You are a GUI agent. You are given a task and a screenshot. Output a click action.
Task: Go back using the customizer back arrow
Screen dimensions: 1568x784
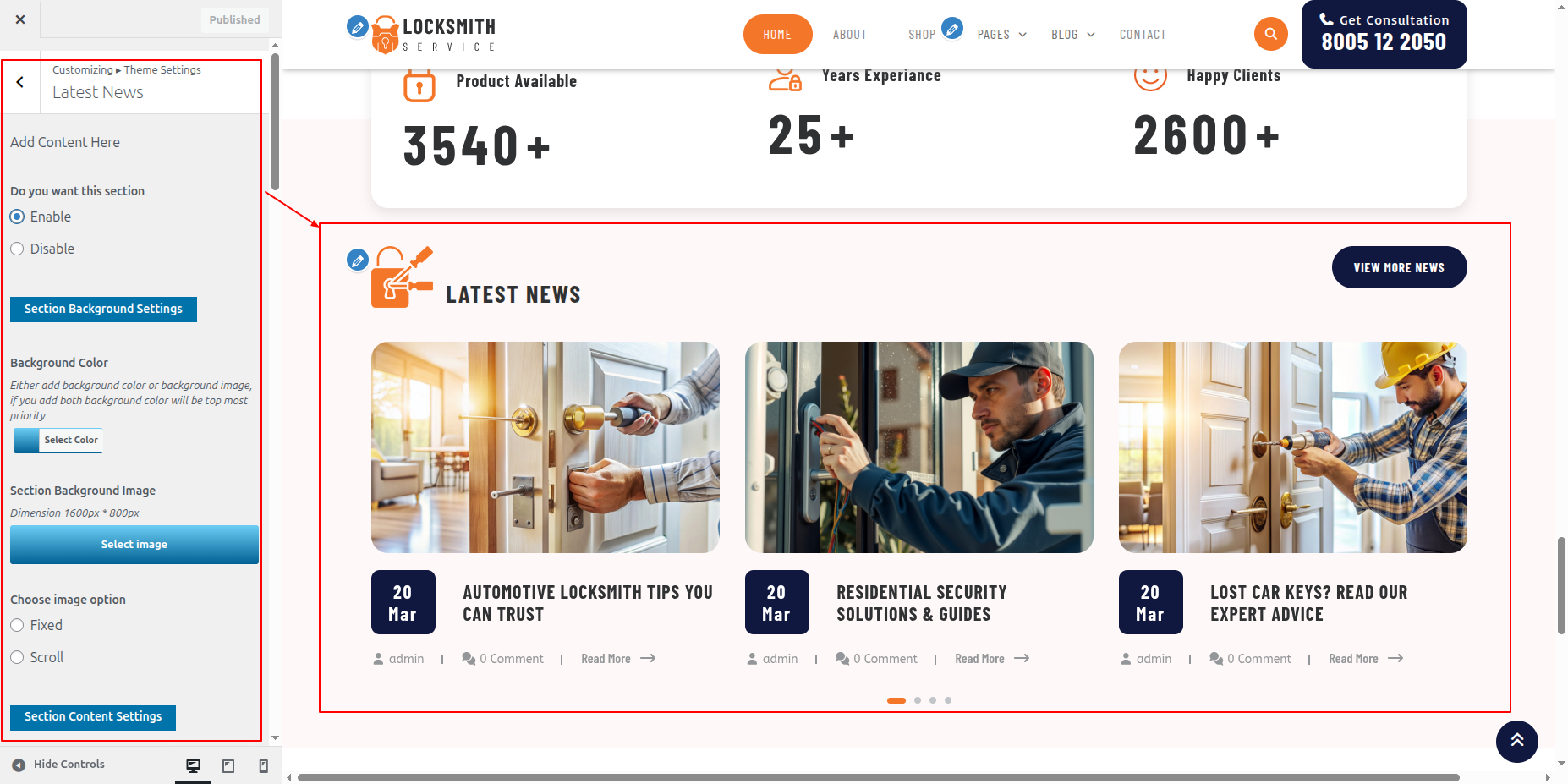tap(20, 82)
